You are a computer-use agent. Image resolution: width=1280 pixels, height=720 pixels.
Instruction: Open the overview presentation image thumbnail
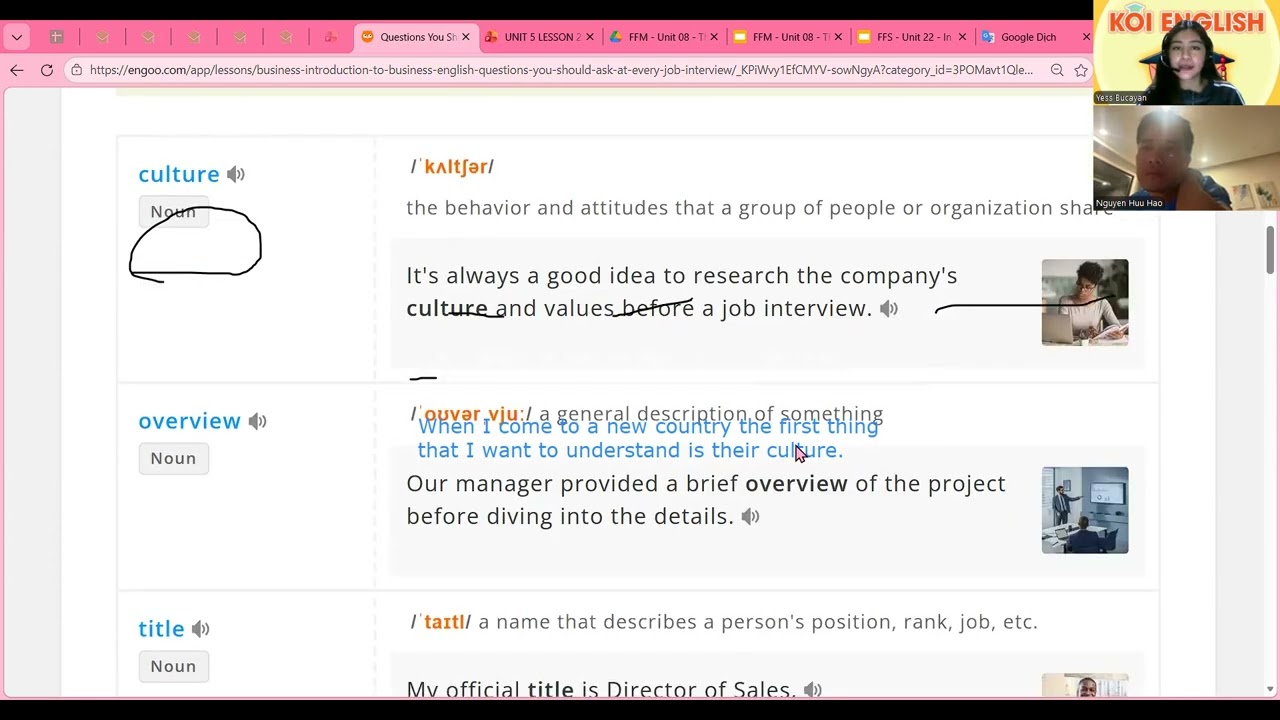pyautogui.click(x=1085, y=510)
